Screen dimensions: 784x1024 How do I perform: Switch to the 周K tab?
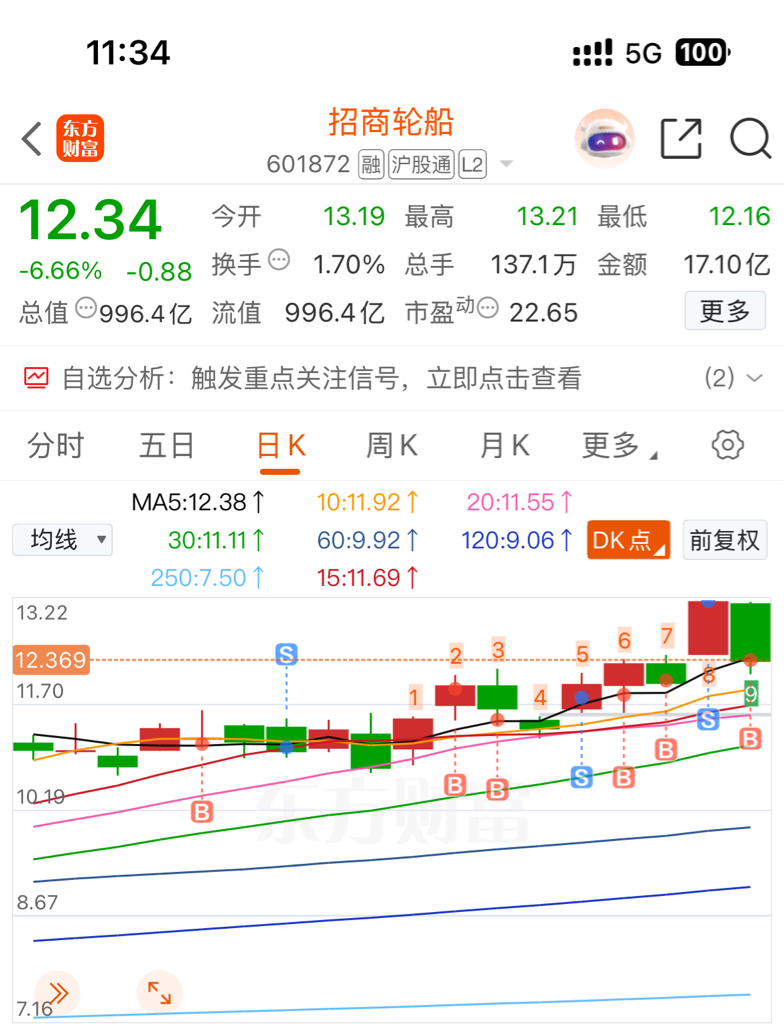[x=391, y=445]
